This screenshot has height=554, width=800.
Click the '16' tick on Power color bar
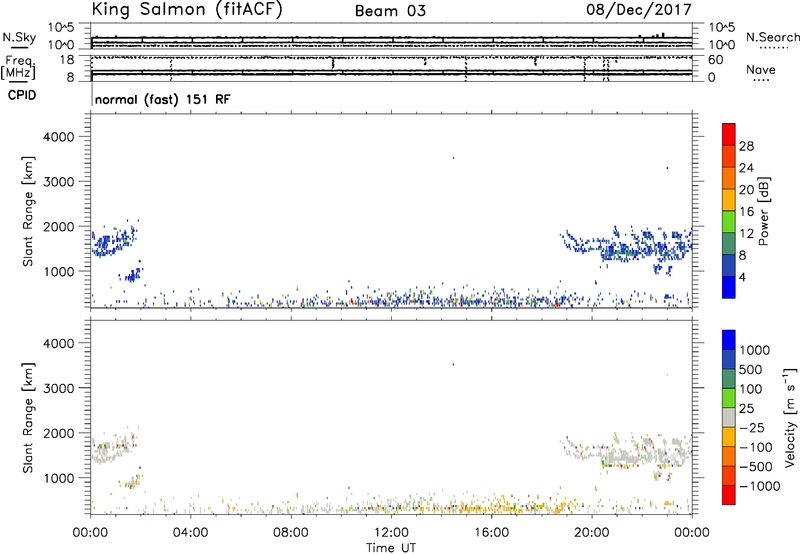click(746, 212)
